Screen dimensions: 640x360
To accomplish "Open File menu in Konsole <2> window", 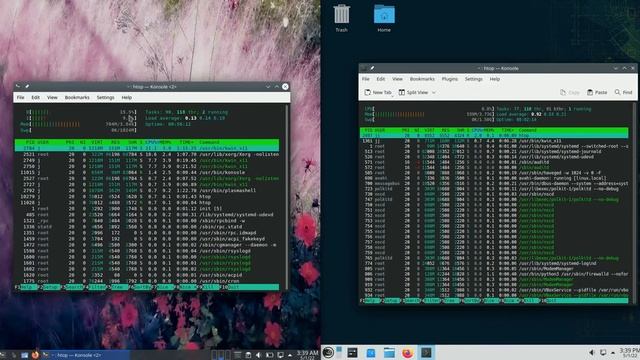I will [x=20, y=98].
